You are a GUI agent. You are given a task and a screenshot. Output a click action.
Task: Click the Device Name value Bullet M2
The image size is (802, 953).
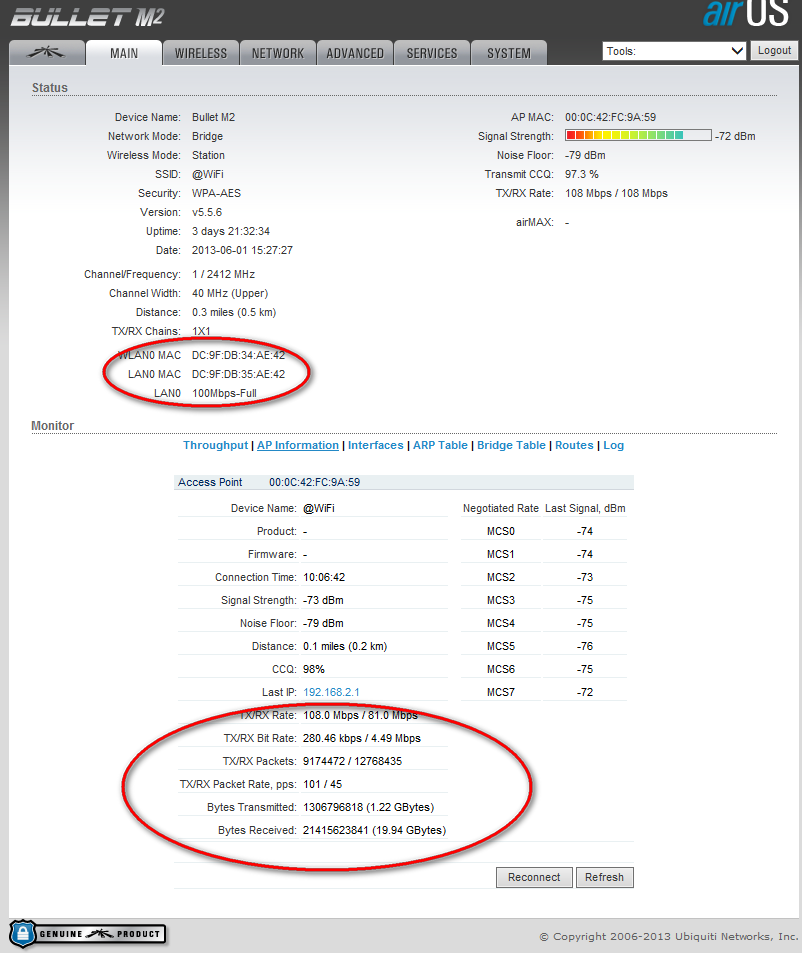213,117
